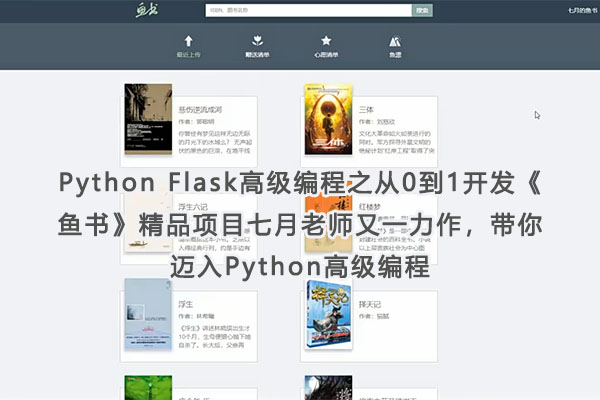Image resolution: width=600 pixels, height=400 pixels.
Task: Click the 浮生 book description text
Action: click(x=214, y=337)
